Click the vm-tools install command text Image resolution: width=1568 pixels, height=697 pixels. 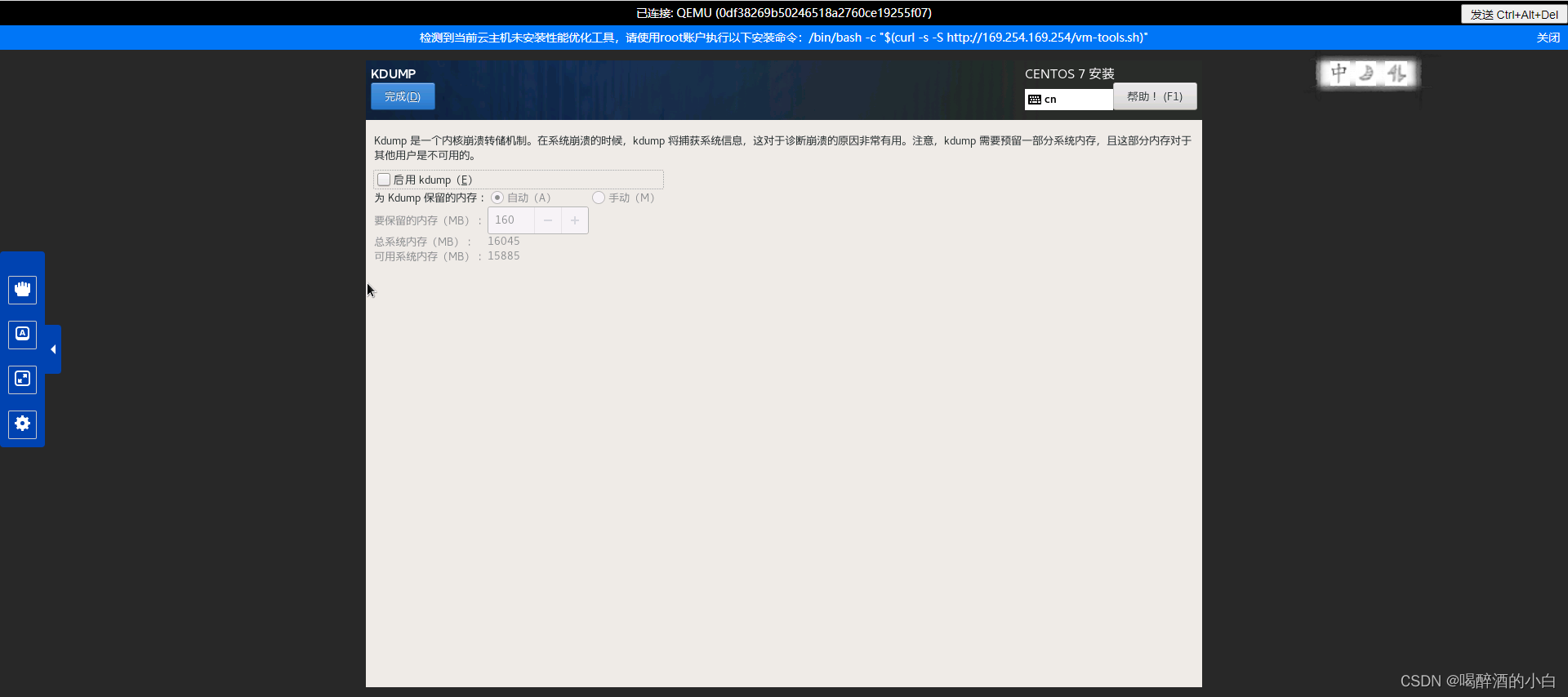click(x=978, y=38)
